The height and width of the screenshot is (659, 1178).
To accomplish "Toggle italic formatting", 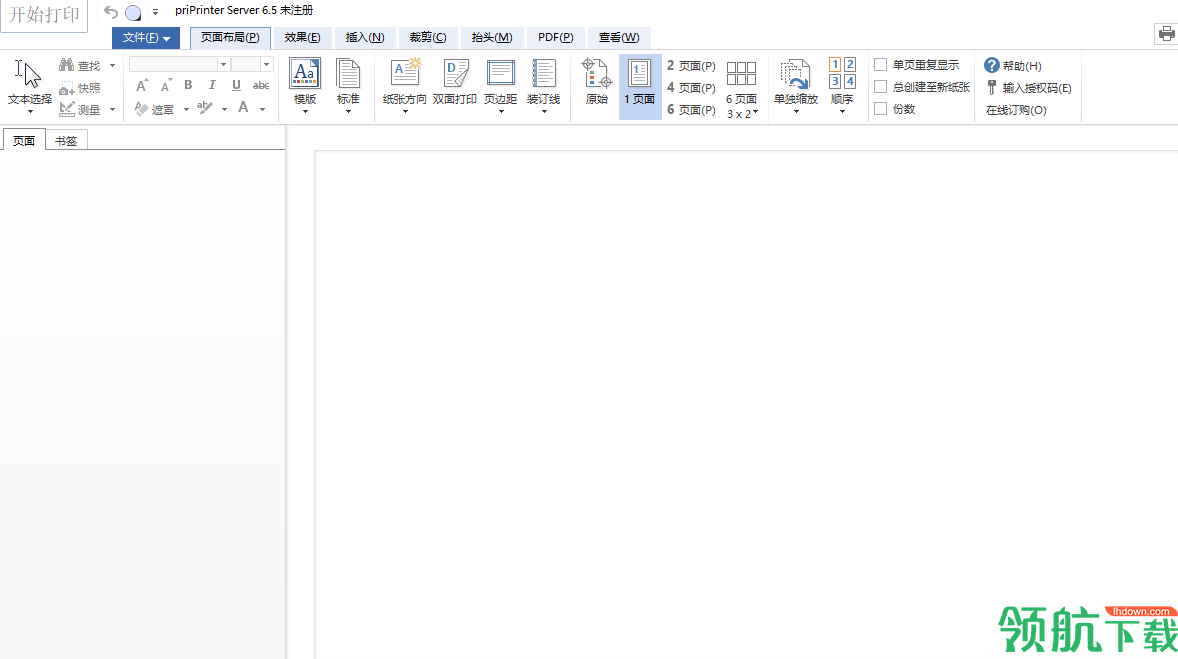I will point(212,85).
